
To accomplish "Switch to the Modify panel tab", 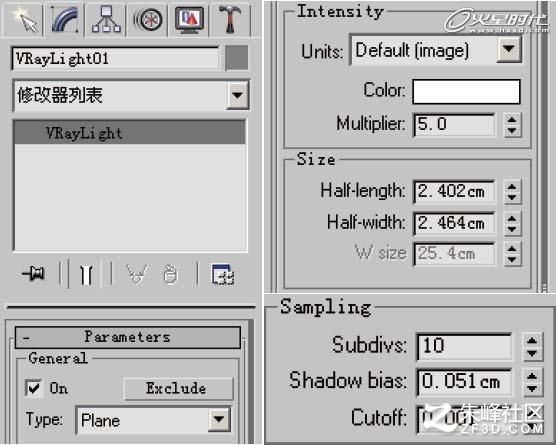I will (x=65, y=20).
